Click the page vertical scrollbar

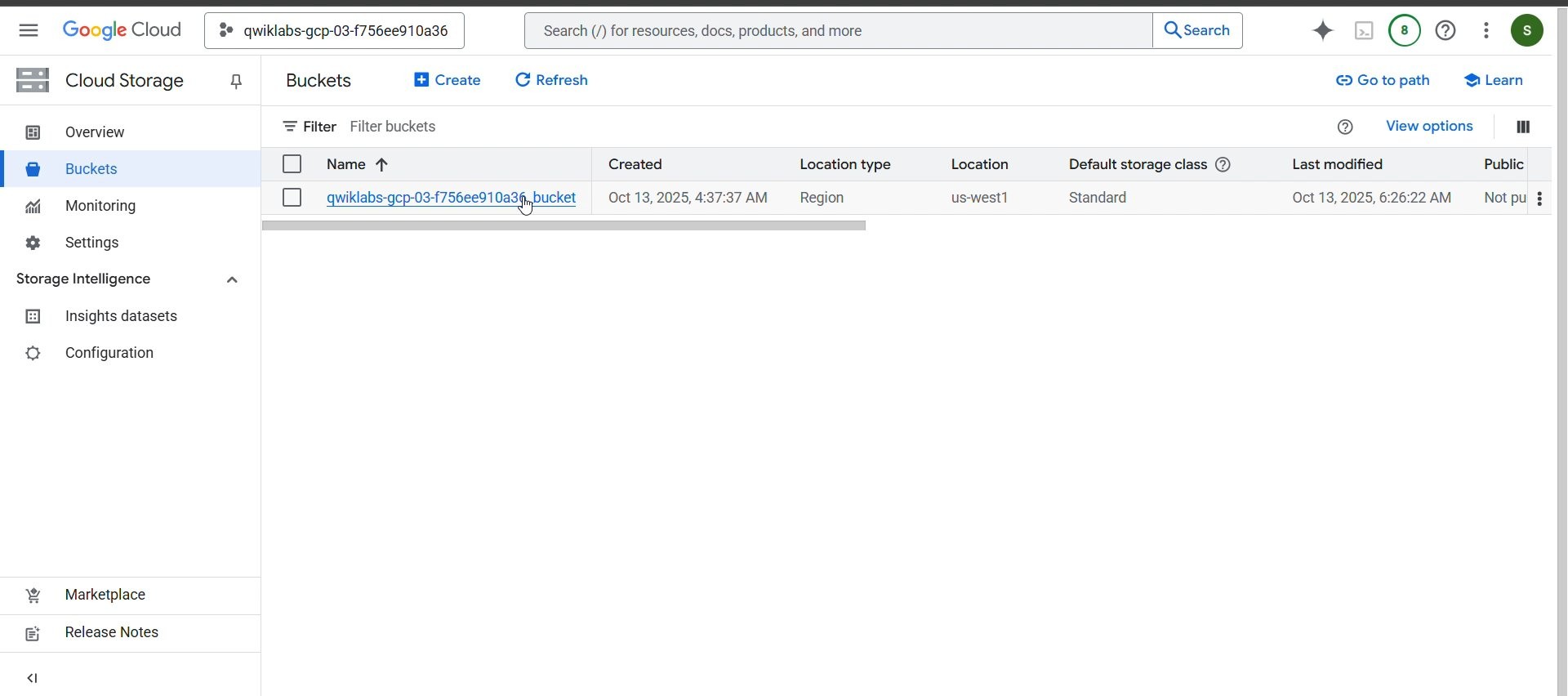point(1561,351)
